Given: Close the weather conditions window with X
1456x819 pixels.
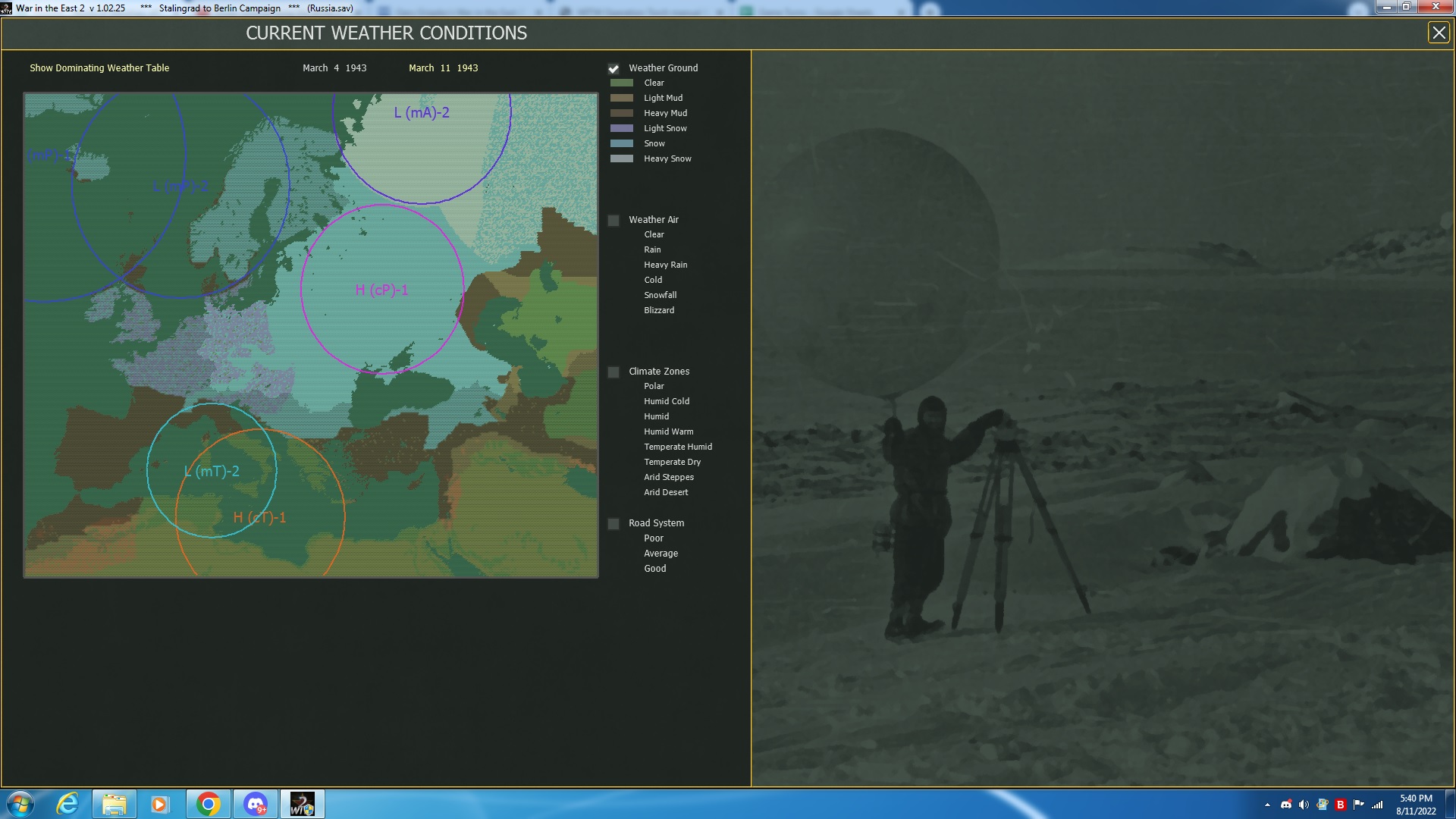Looking at the screenshot, I should pos(1439,33).
